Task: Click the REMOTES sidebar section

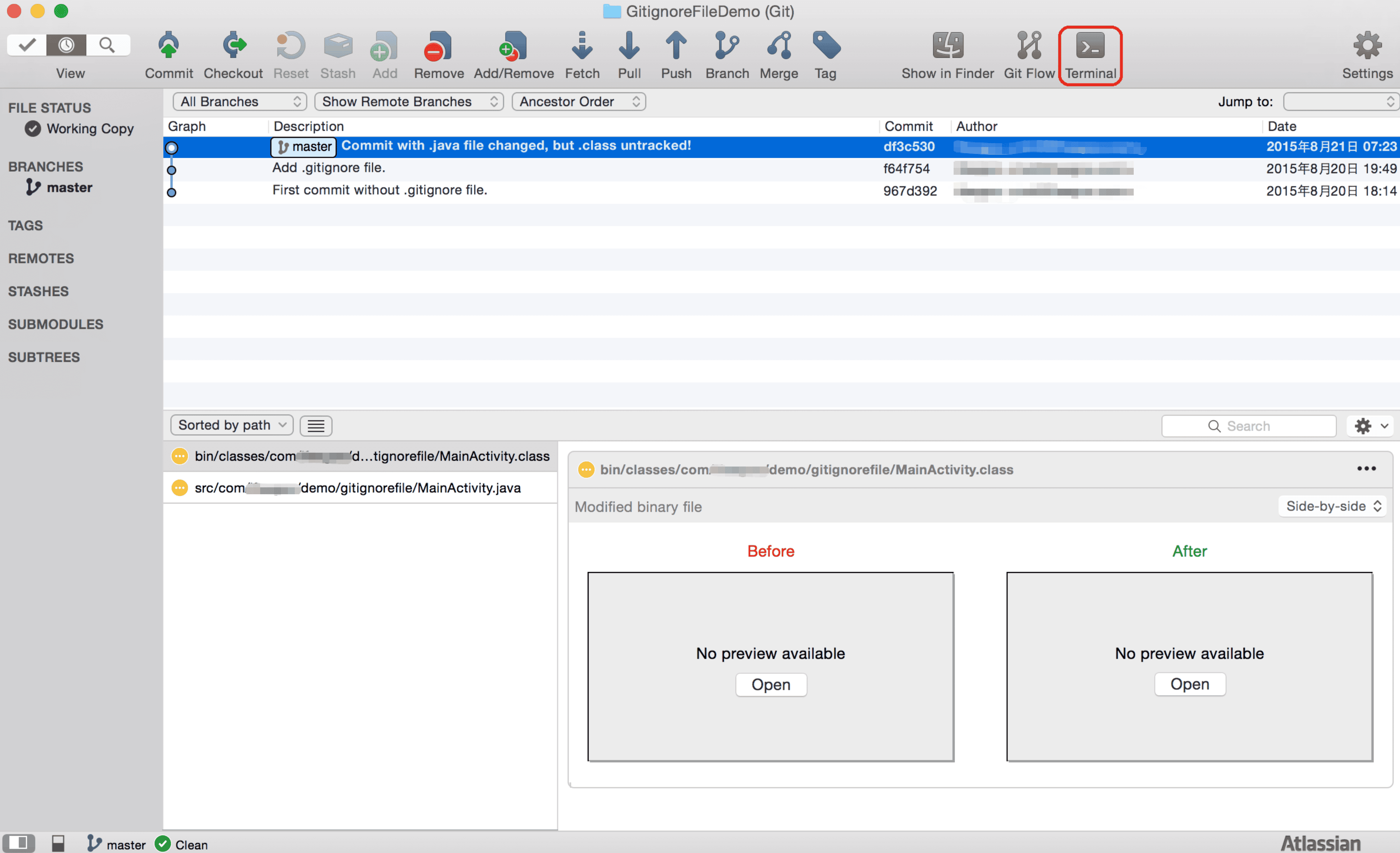Action: point(41,259)
